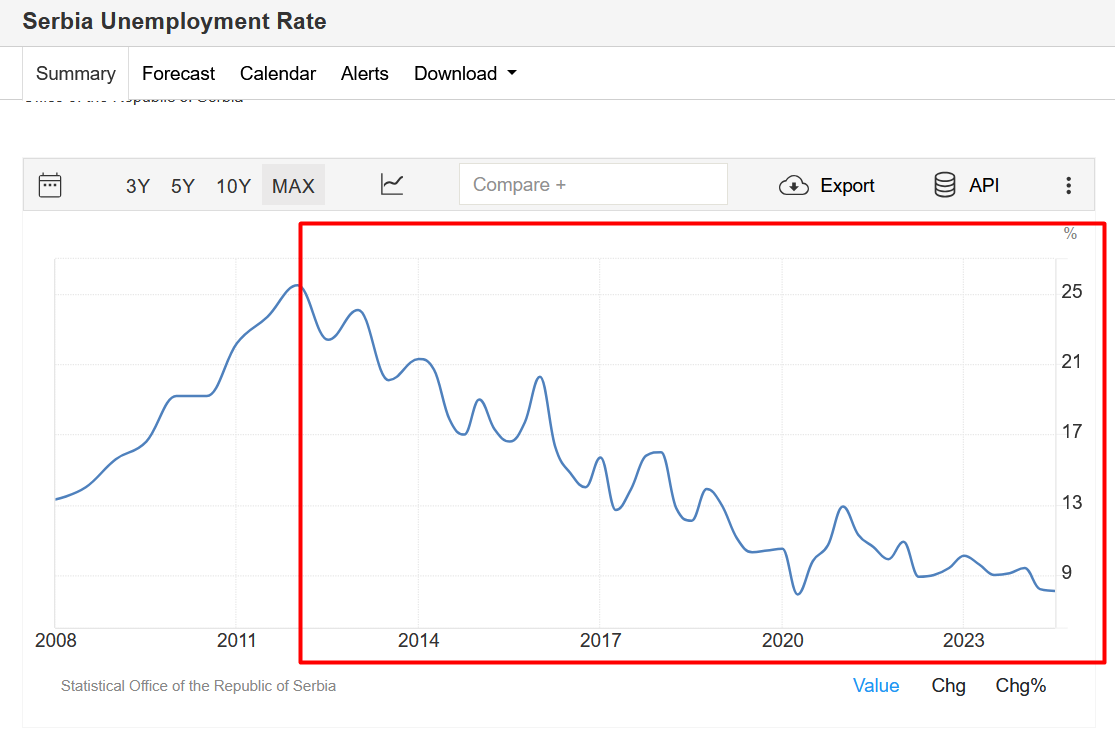Open the Alerts tab
The width and height of the screenshot is (1115, 735).
(x=365, y=73)
